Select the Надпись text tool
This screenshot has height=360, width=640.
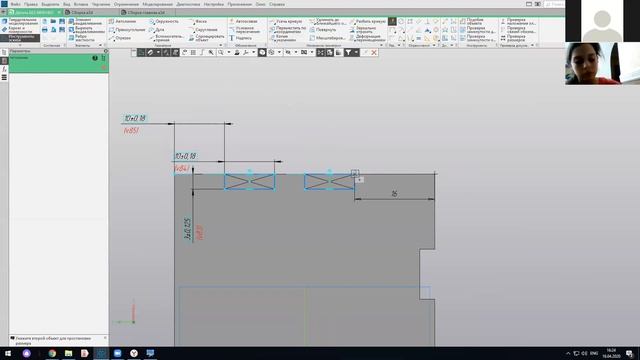pos(240,38)
